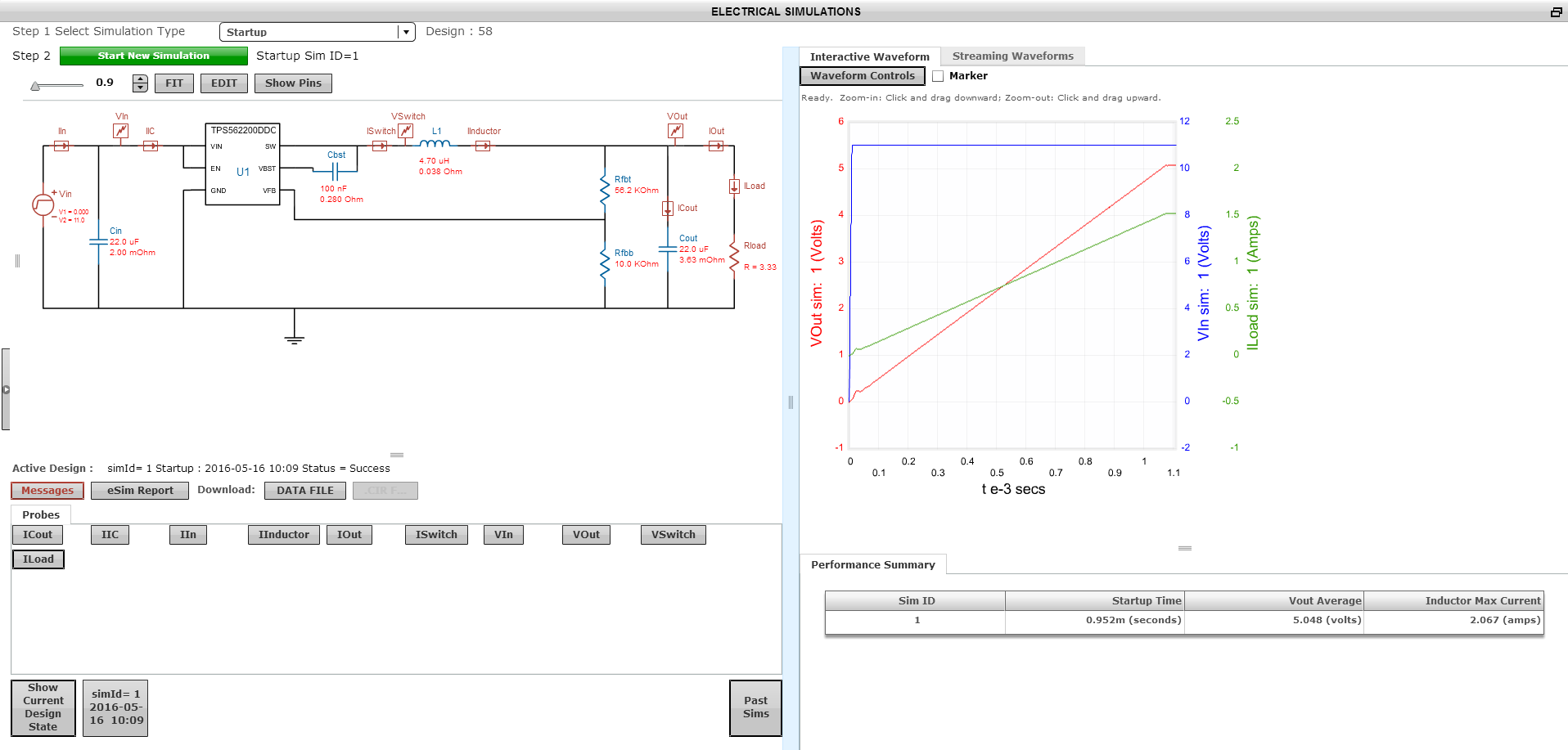Click splitter handle below the schematic
1568x750 pixels.
(x=397, y=455)
